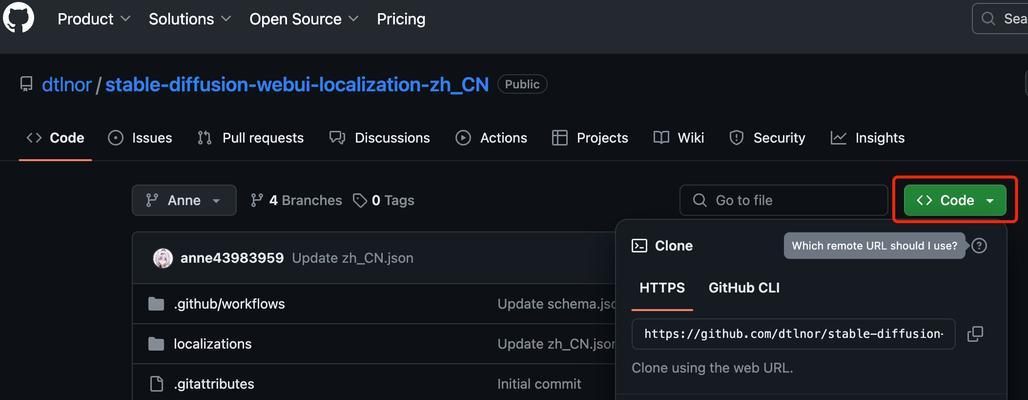Open the Wiki tab
Screen dimensions: 1028x400
click(x=679, y=138)
